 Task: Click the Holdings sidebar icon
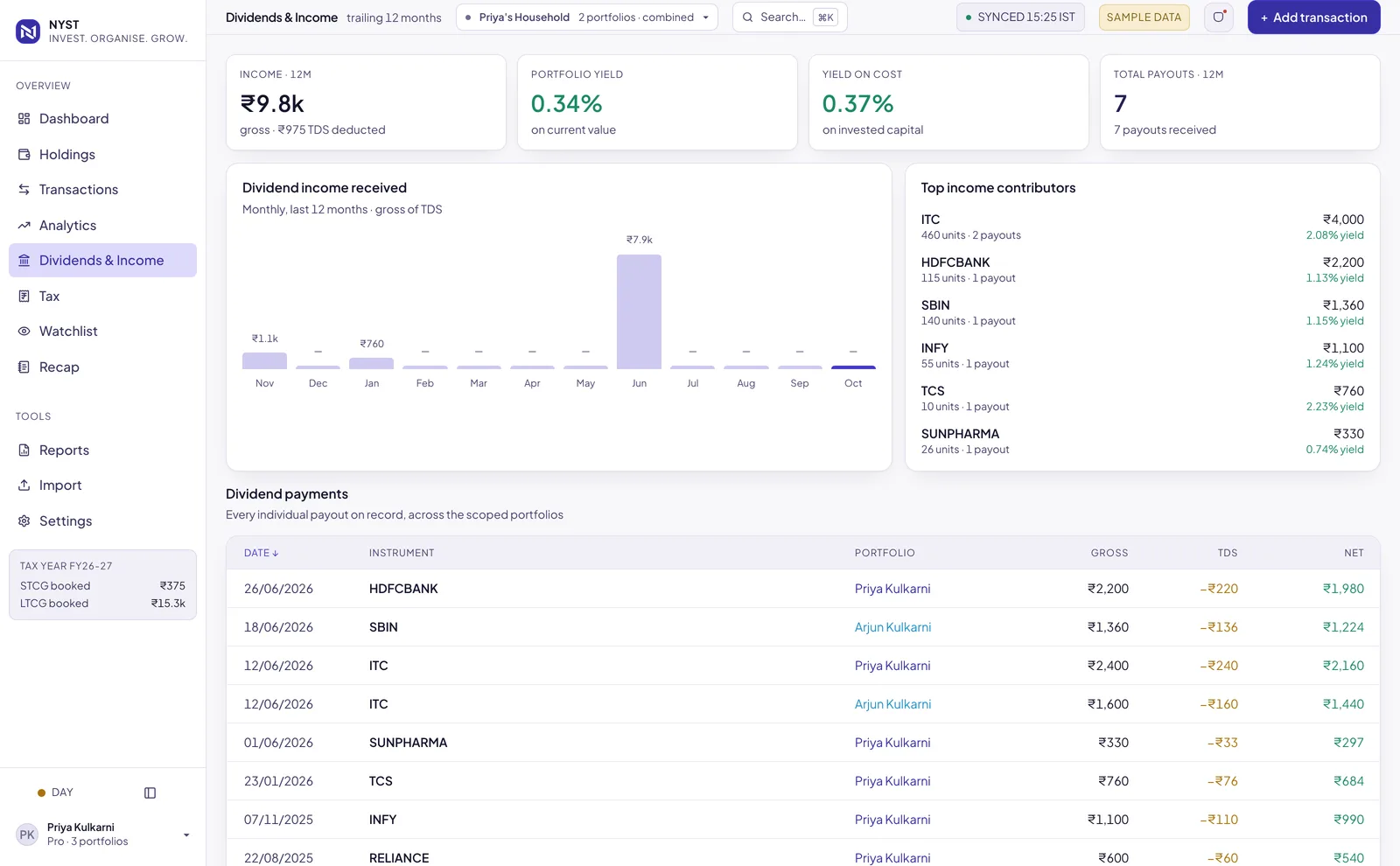point(24,155)
